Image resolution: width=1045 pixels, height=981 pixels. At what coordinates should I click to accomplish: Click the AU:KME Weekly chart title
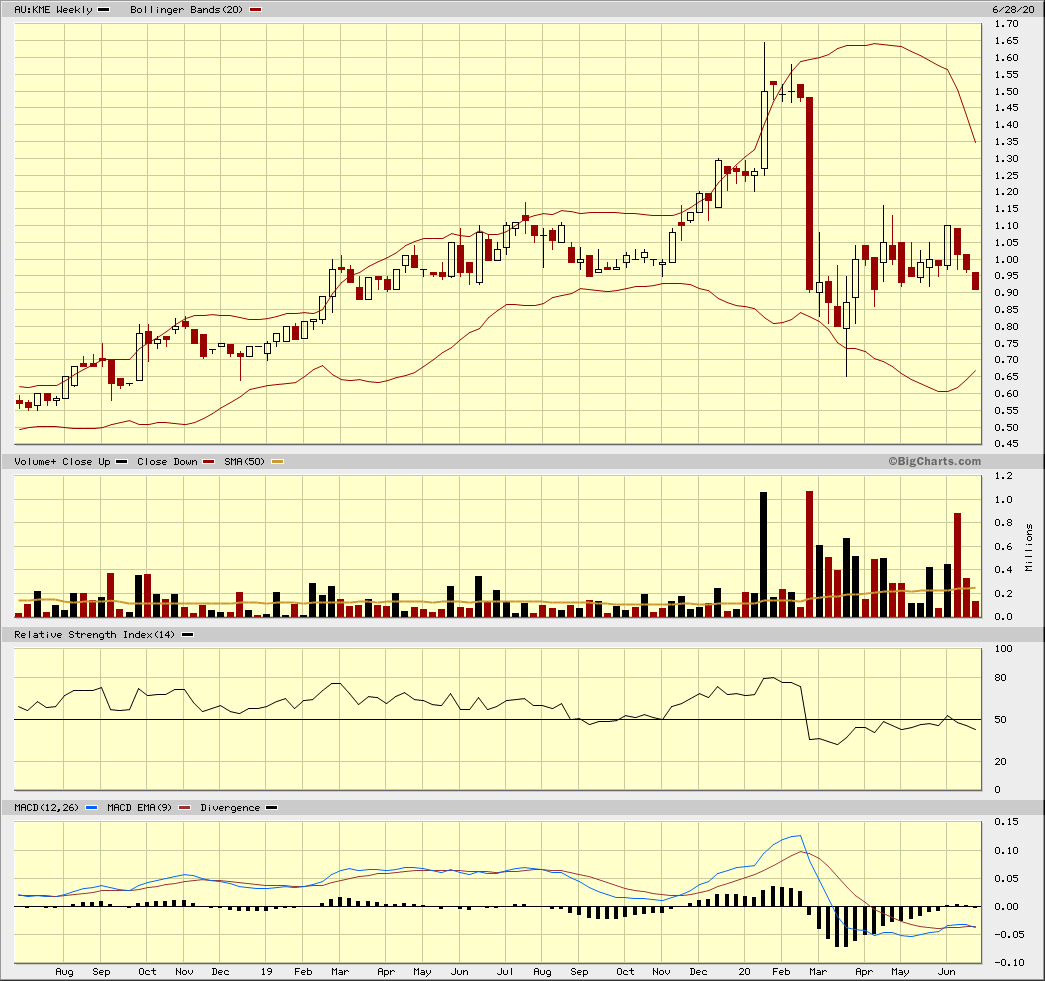point(54,9)
